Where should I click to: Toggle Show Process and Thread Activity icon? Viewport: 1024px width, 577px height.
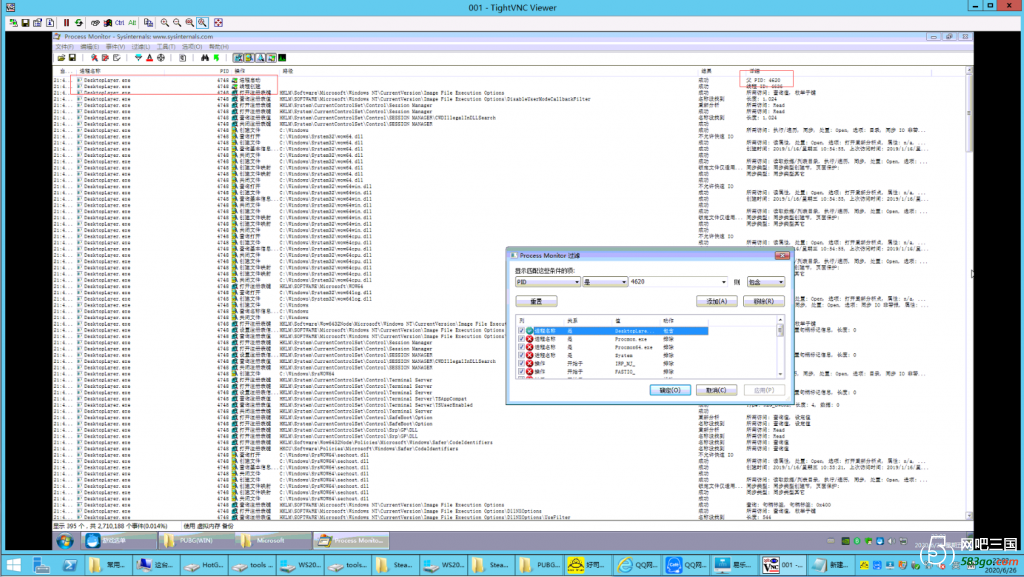[x=272, y=57]
